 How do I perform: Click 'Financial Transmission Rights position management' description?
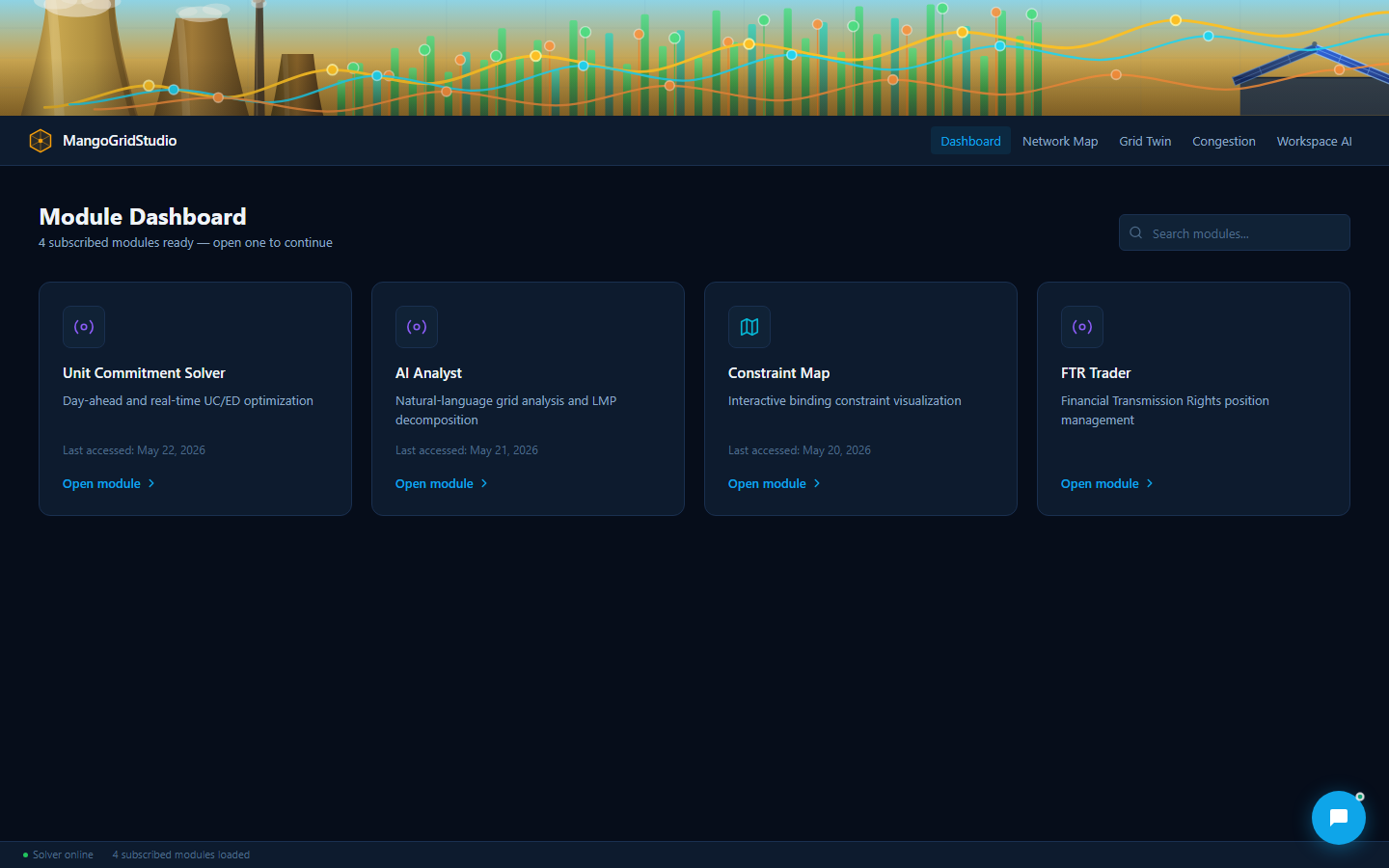[x=1165, y=410]
